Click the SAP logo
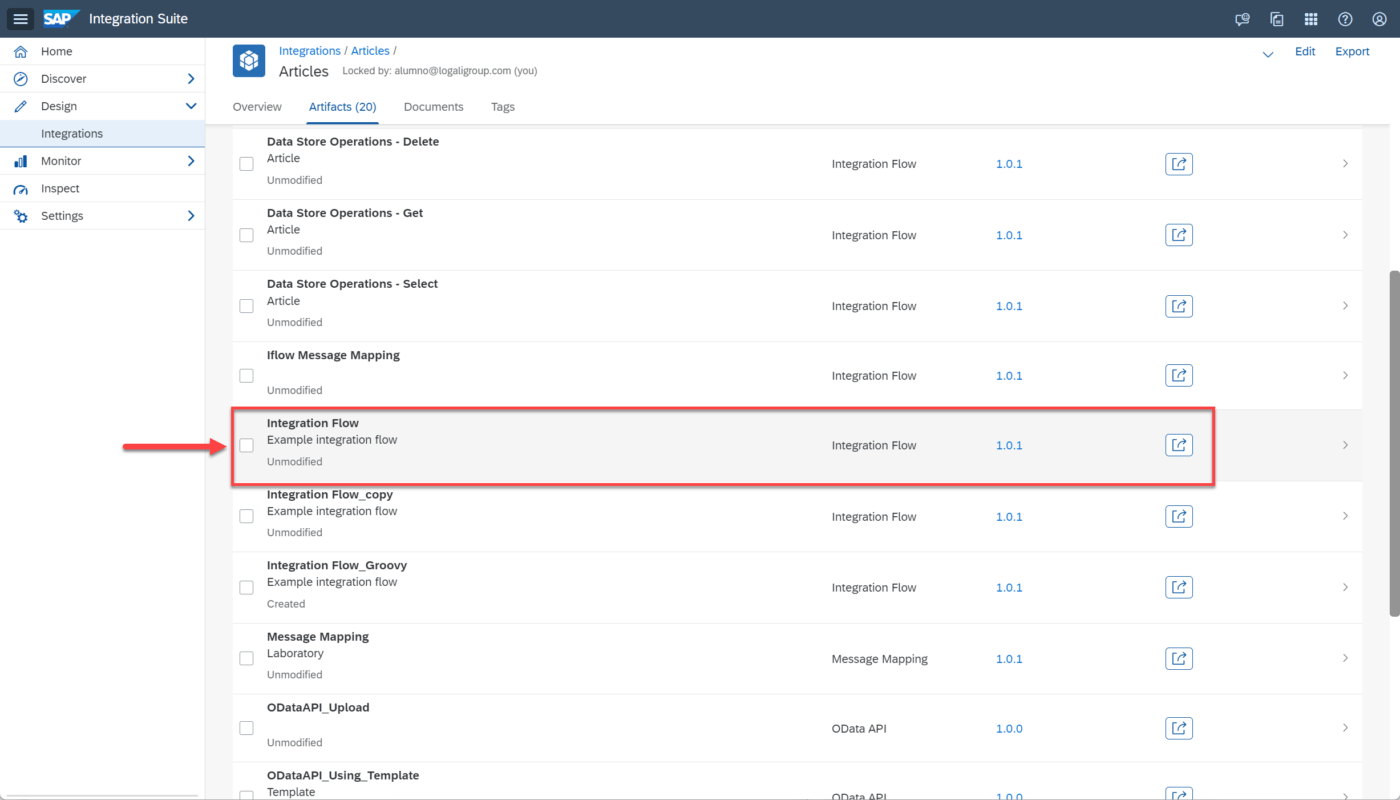The height and width of the screenshot is (800, 1400). 61,19
